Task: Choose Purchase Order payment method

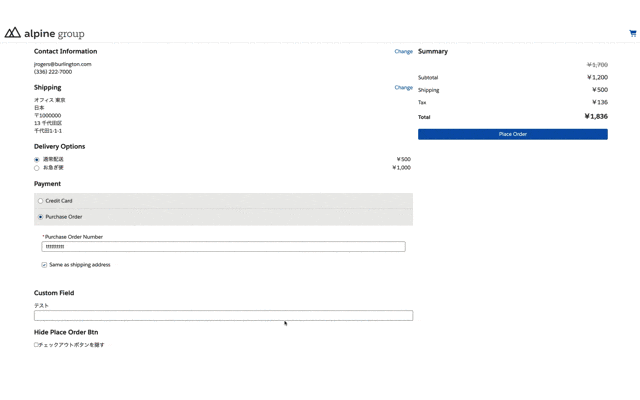Action: pos(40,217)
